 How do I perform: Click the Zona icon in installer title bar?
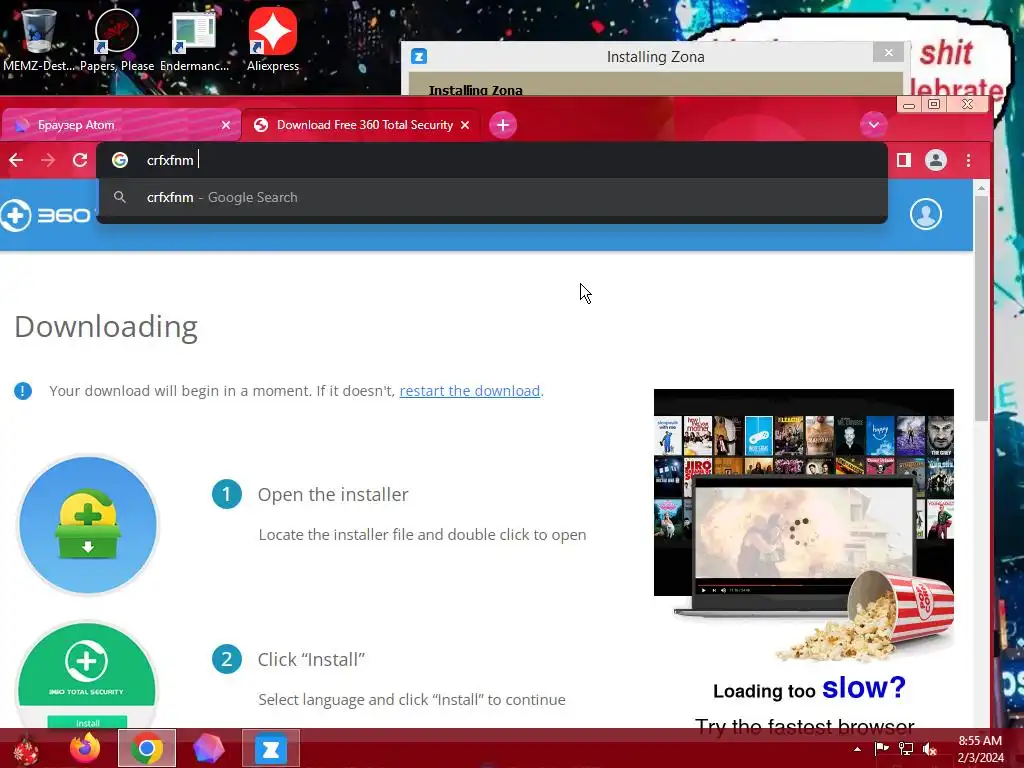point(419,57)
